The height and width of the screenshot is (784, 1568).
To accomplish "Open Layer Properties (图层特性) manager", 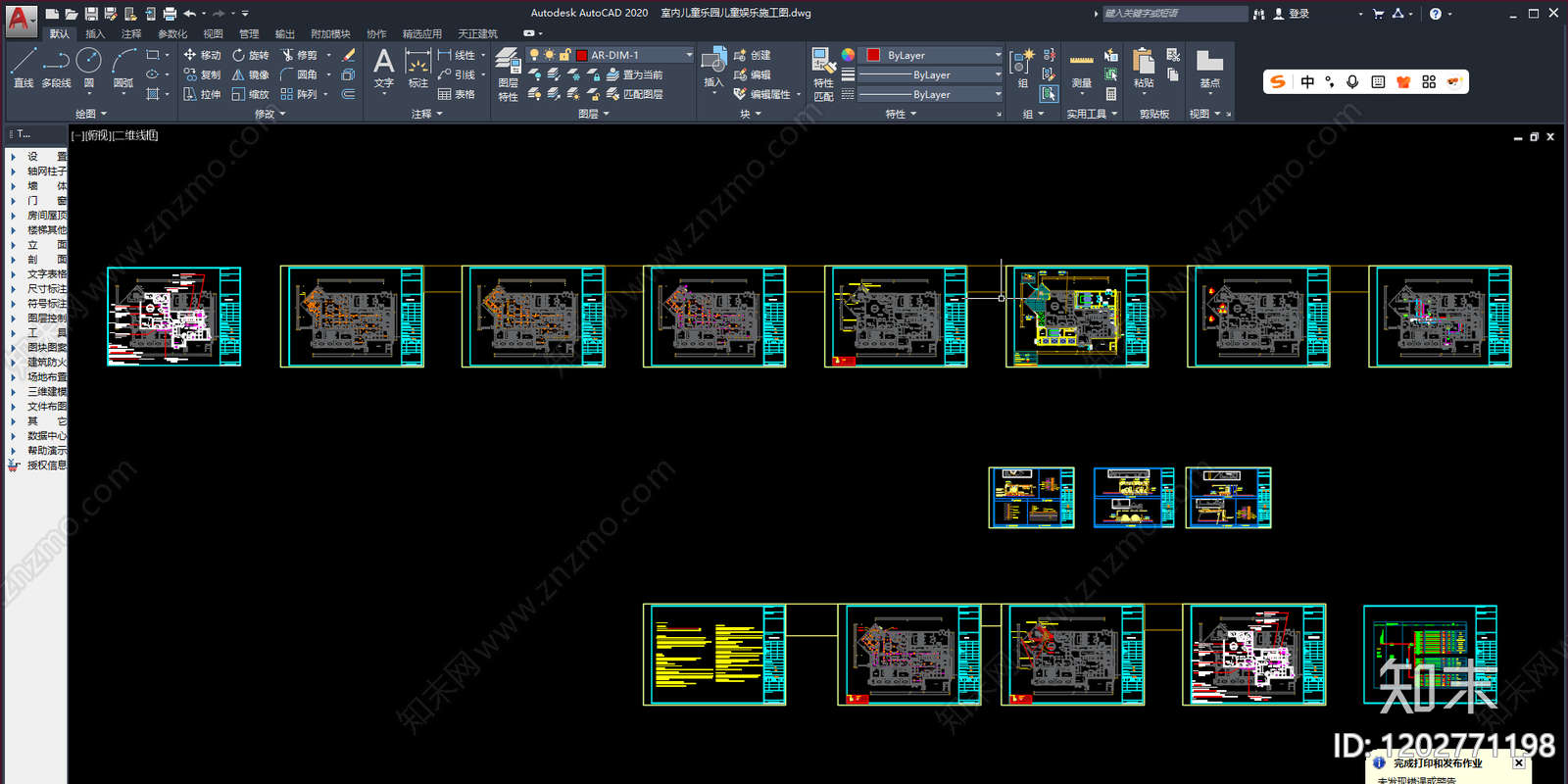I will tap(508, 73).
